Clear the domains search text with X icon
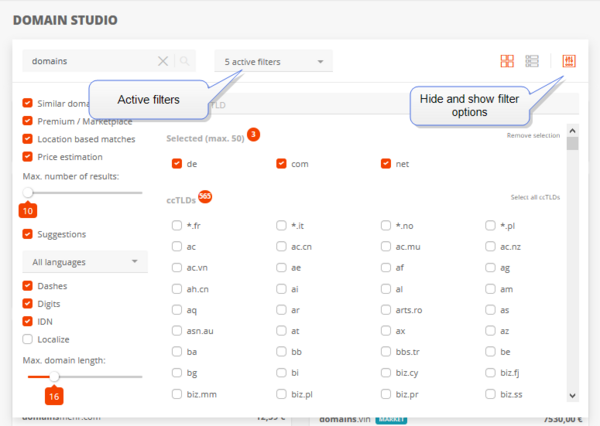Image resolution: width=600 pixels, height=426 pixels. [163, 61]
